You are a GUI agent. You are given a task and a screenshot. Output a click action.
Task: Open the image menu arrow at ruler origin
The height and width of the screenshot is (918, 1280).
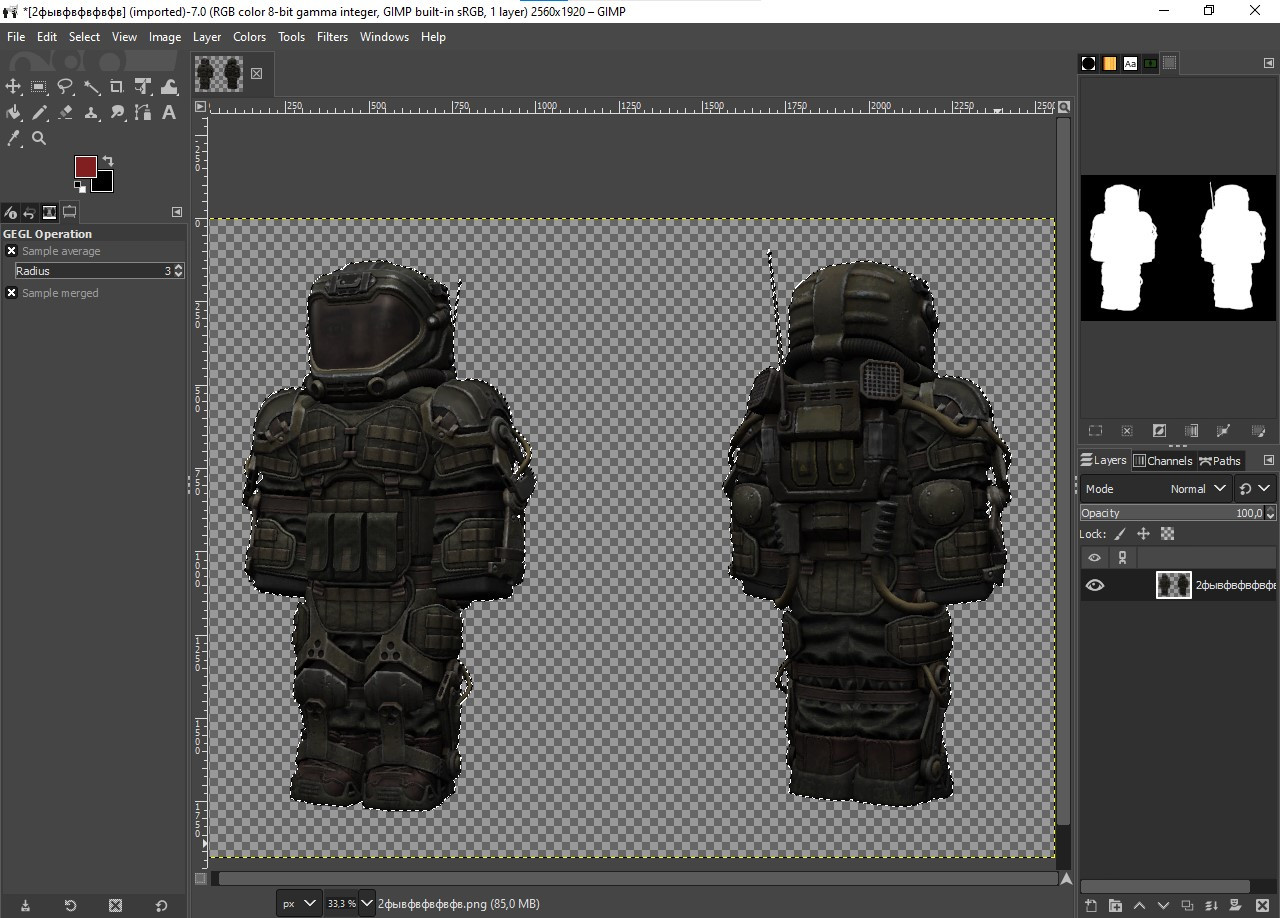click(x=200, y=106)
